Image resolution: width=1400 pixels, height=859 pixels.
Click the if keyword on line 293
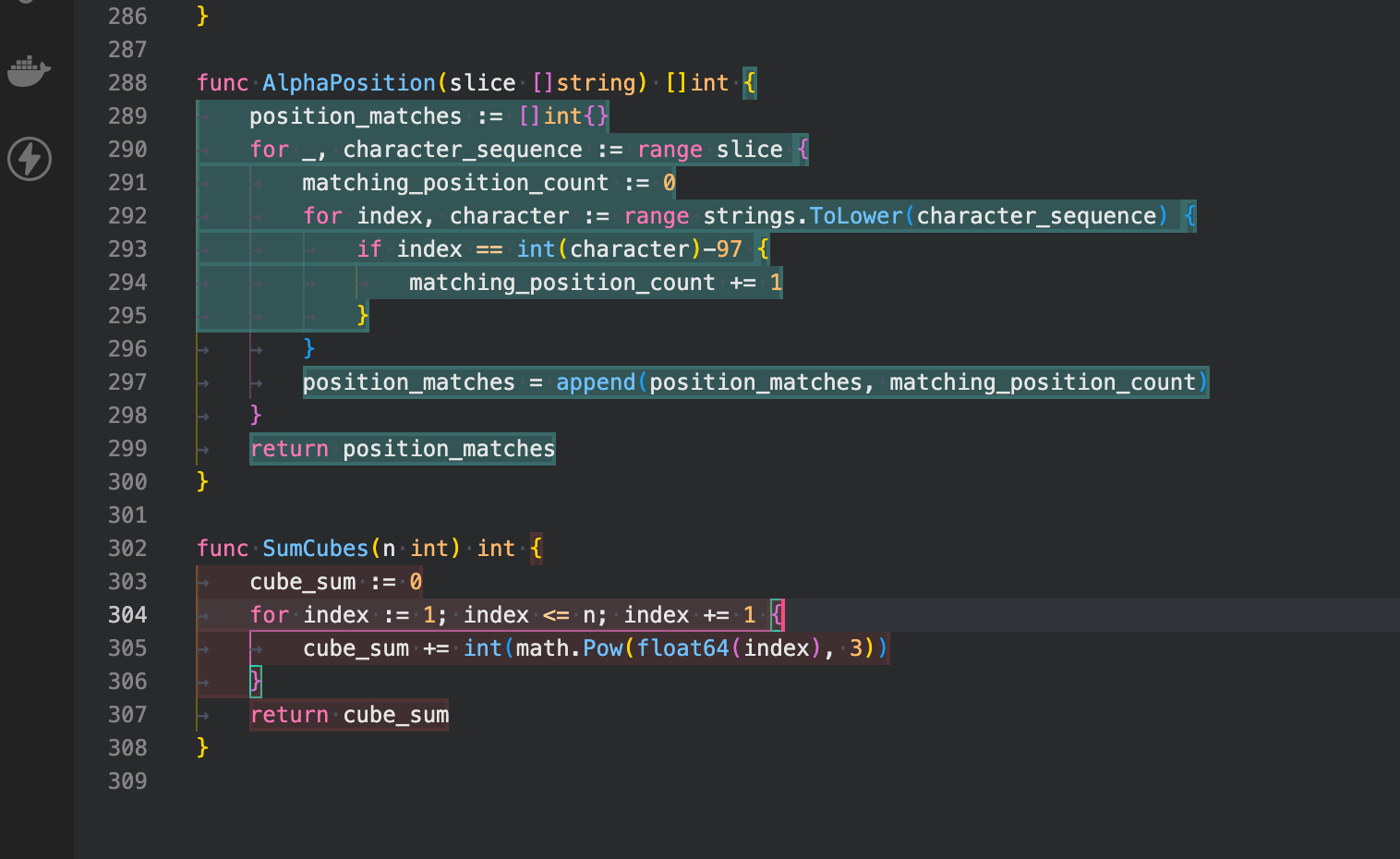pos(368,249)
